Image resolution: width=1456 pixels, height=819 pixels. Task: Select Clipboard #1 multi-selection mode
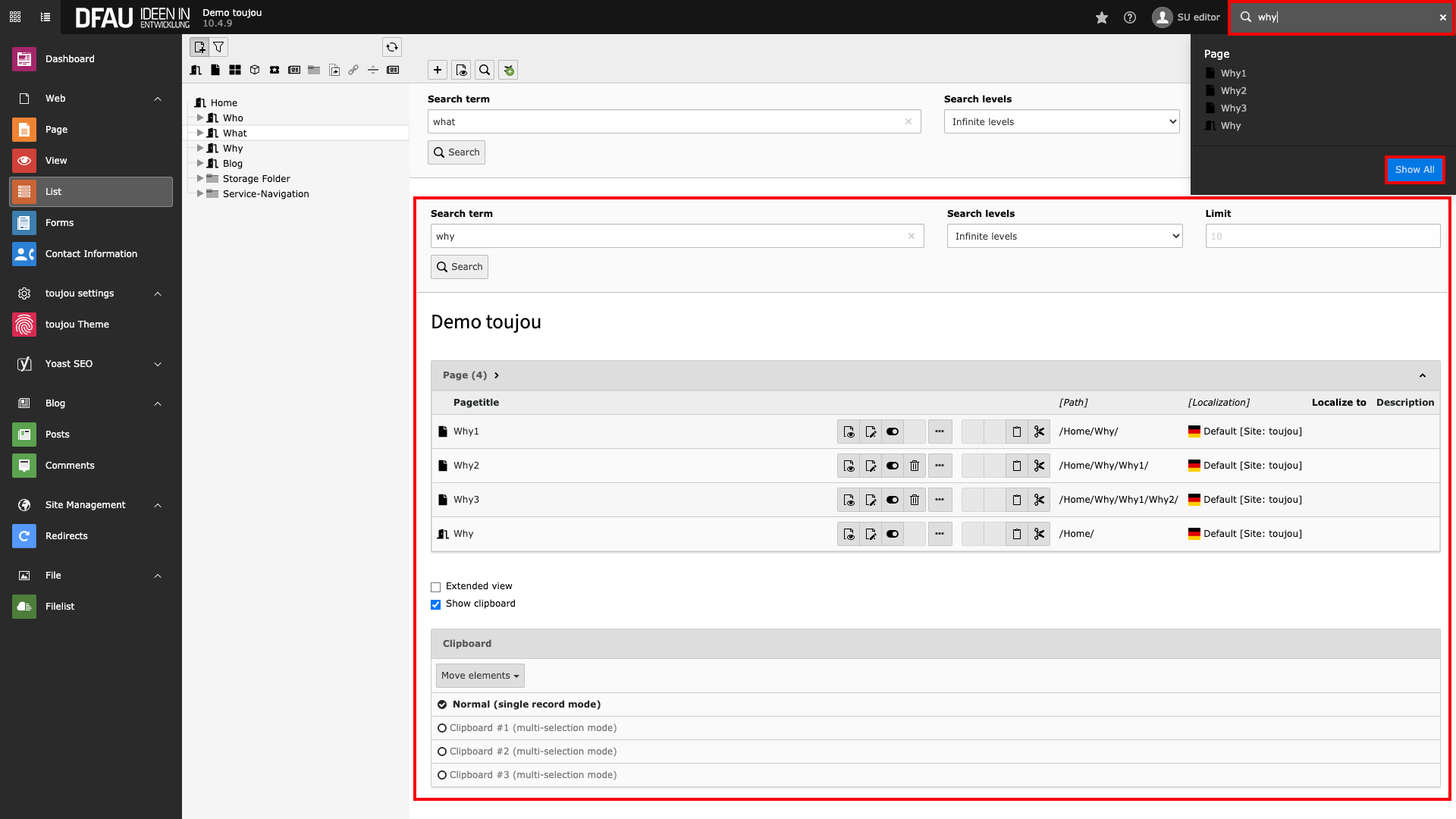click(x=442, y=728)
